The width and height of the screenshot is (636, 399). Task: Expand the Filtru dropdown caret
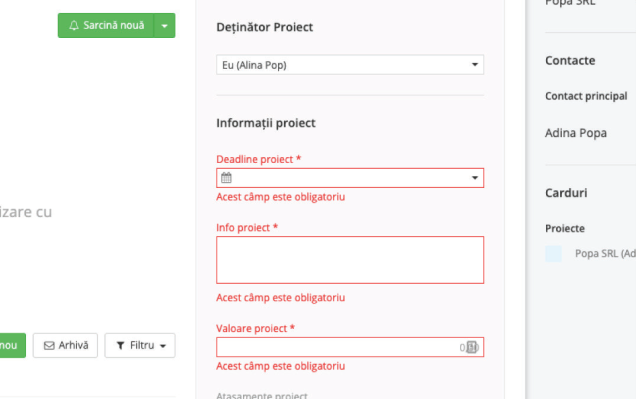coord(163,346)
